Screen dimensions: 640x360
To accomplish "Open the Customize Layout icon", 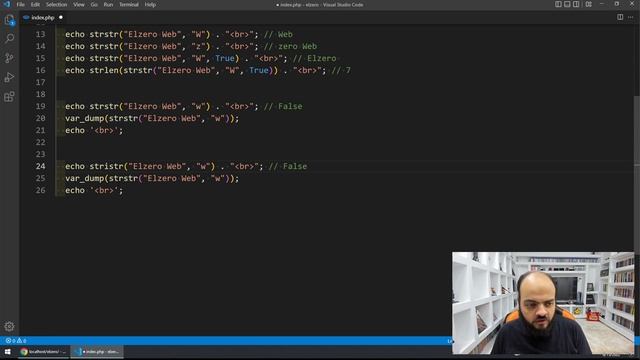I will [x=588, y=4].
